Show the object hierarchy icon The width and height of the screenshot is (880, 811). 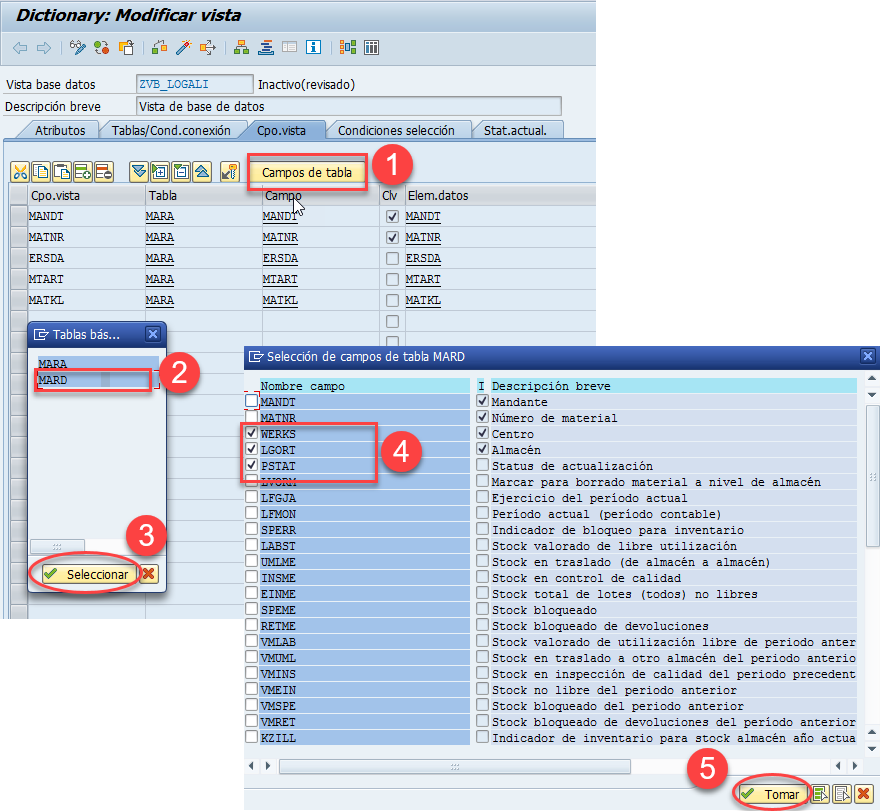click(x=241, y=48)
